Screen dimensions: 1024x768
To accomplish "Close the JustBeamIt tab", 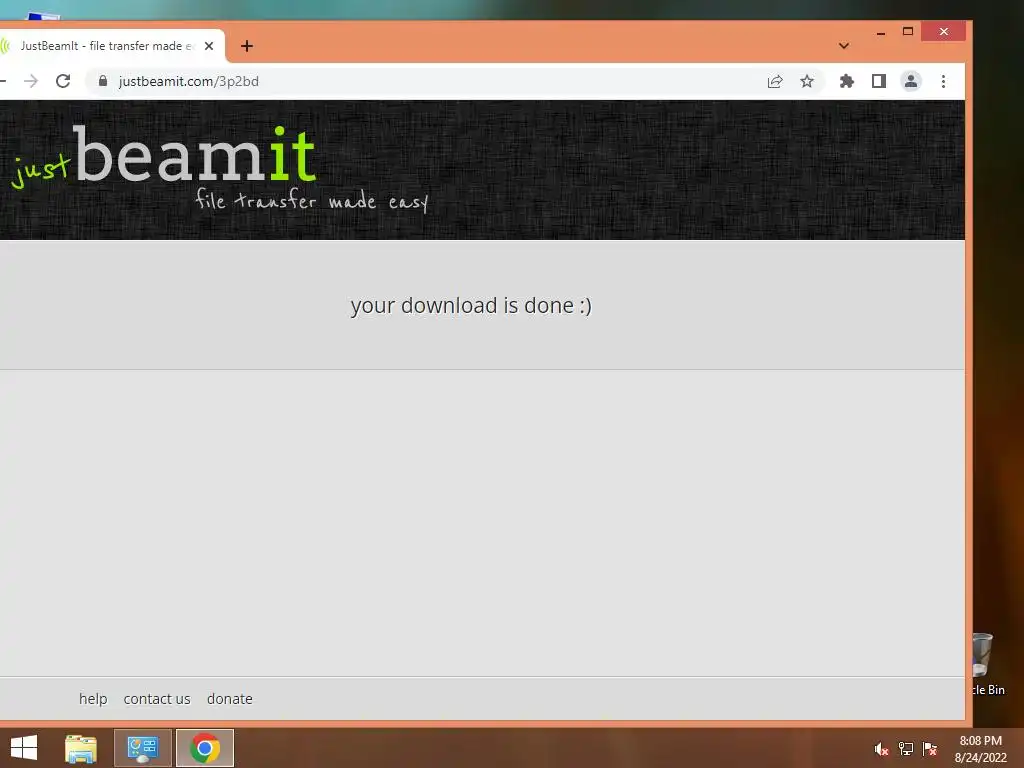I will (209, 46).
